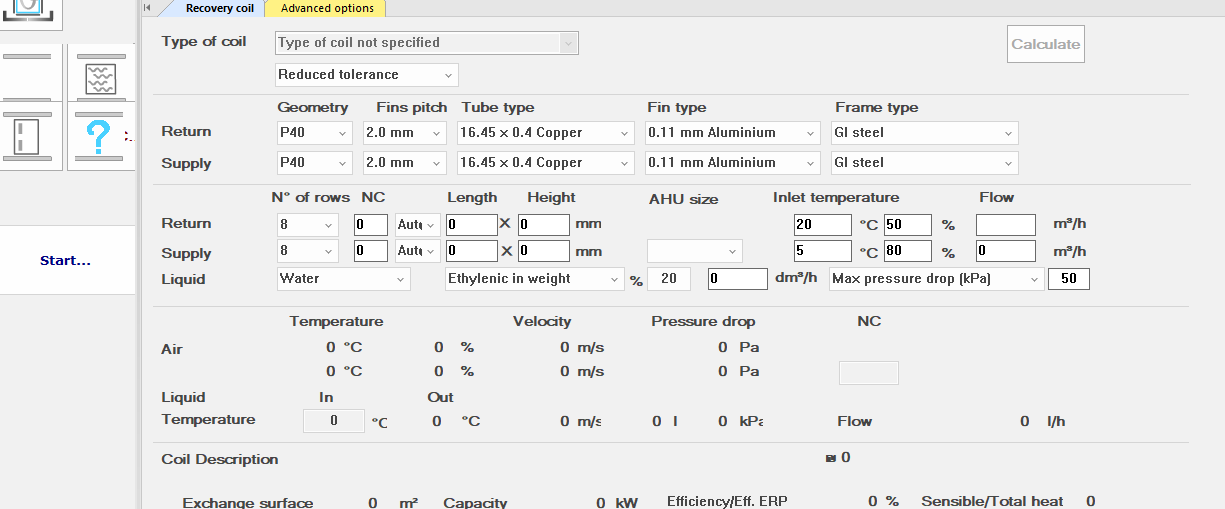1225x509 pixels.
Task: Click the greyed NC result box
Action: coord(868,373)
